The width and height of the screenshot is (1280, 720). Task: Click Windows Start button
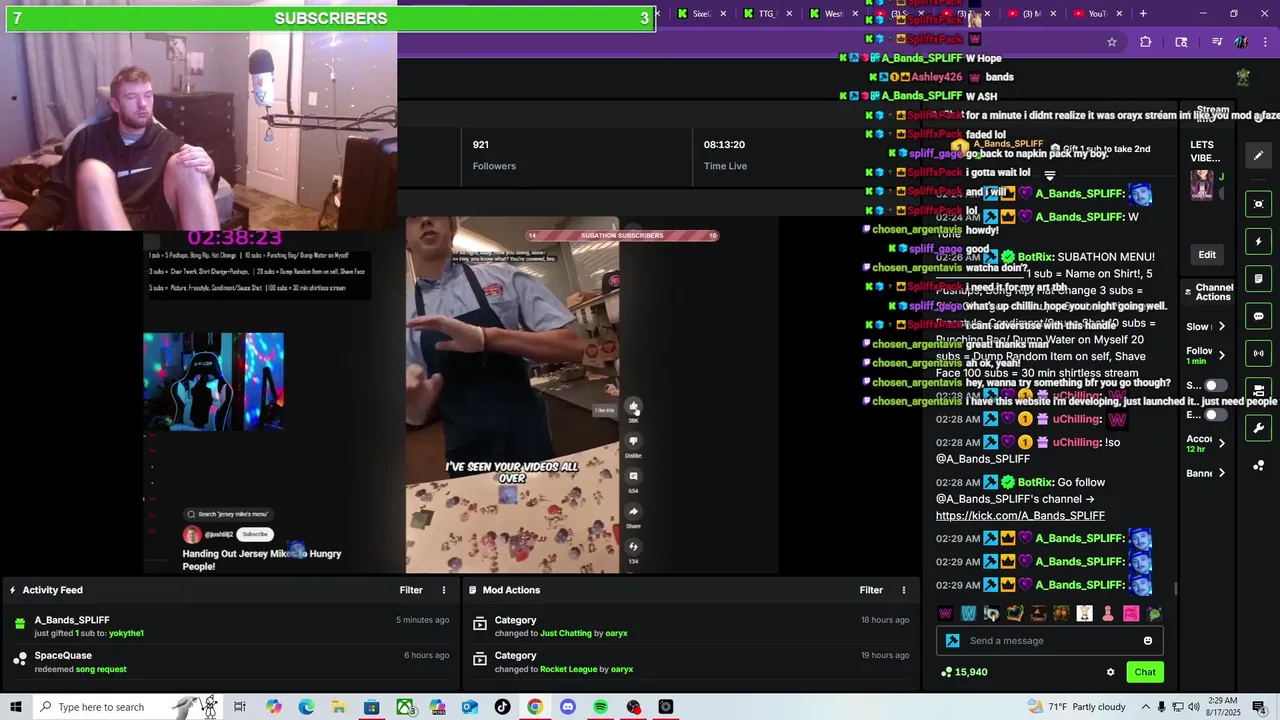(16, 707)
